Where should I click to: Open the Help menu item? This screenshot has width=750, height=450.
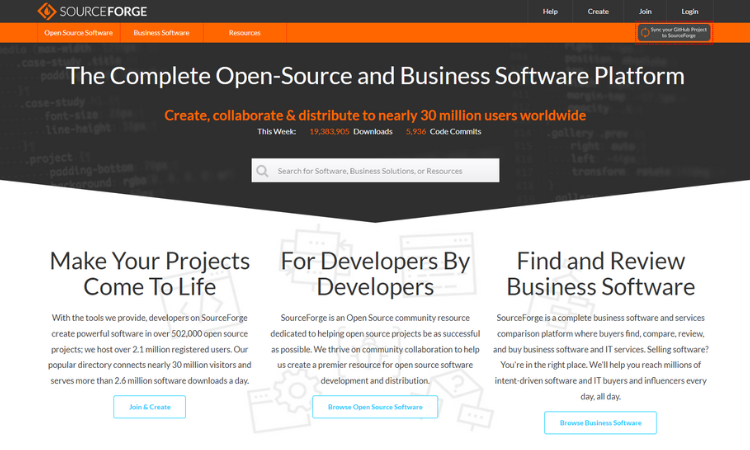coord(550,11)
